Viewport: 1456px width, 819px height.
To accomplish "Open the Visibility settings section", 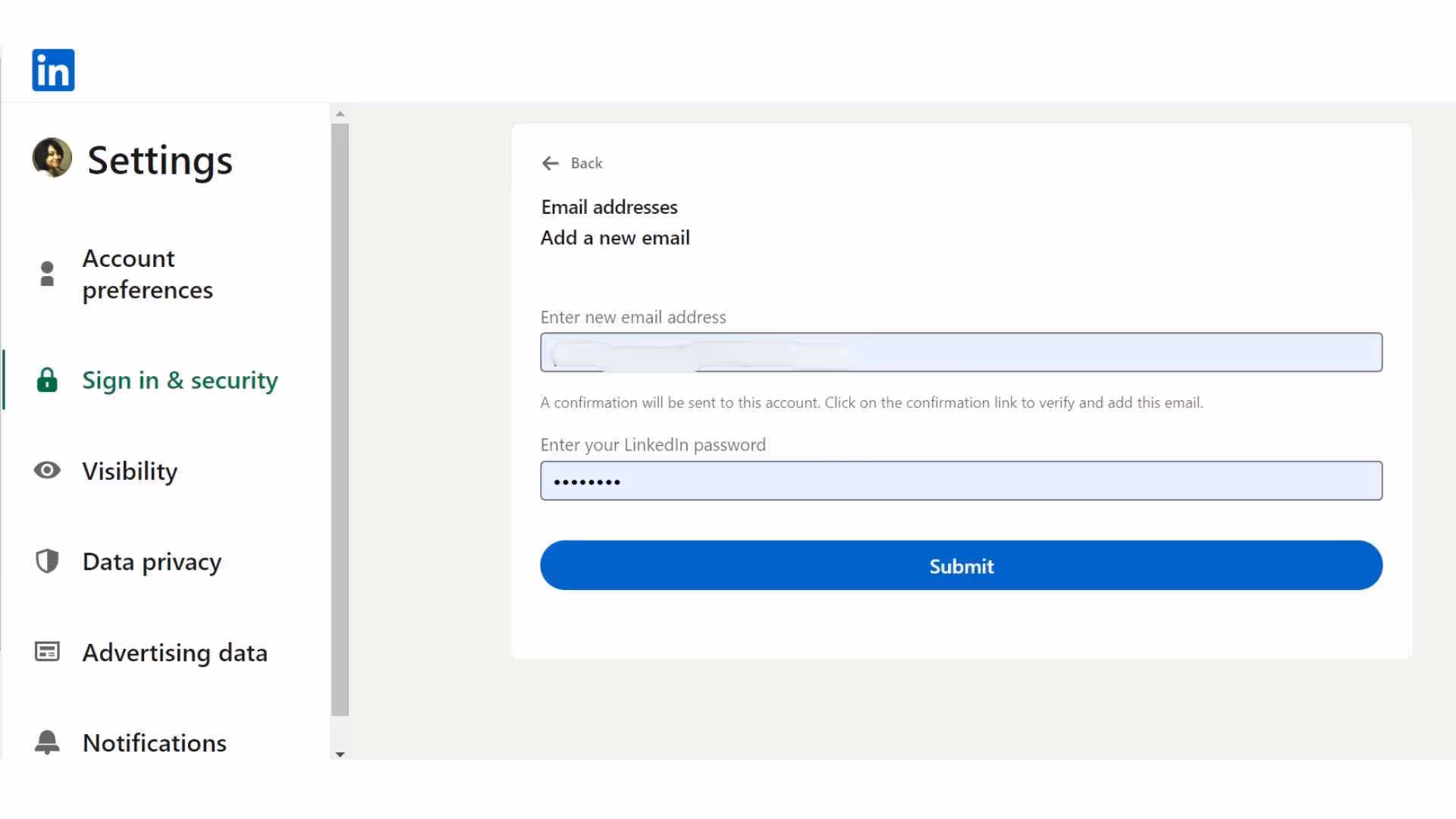I will [x=130, y=471].
